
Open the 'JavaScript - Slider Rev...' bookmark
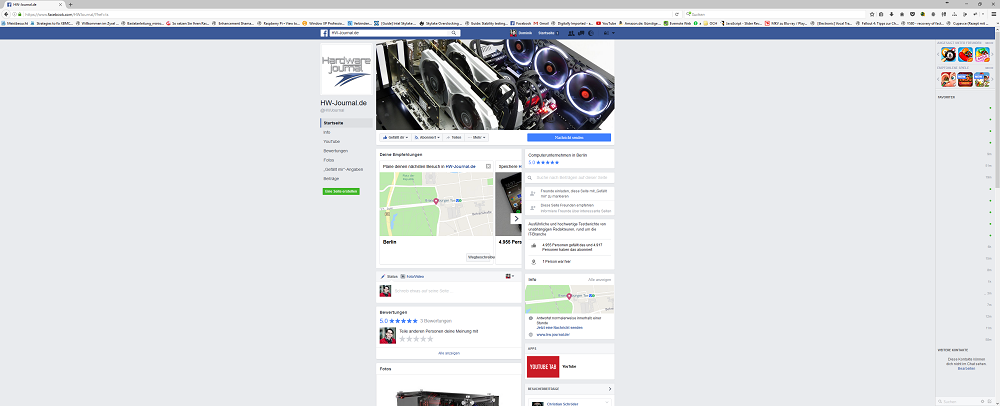pos(742,22)
